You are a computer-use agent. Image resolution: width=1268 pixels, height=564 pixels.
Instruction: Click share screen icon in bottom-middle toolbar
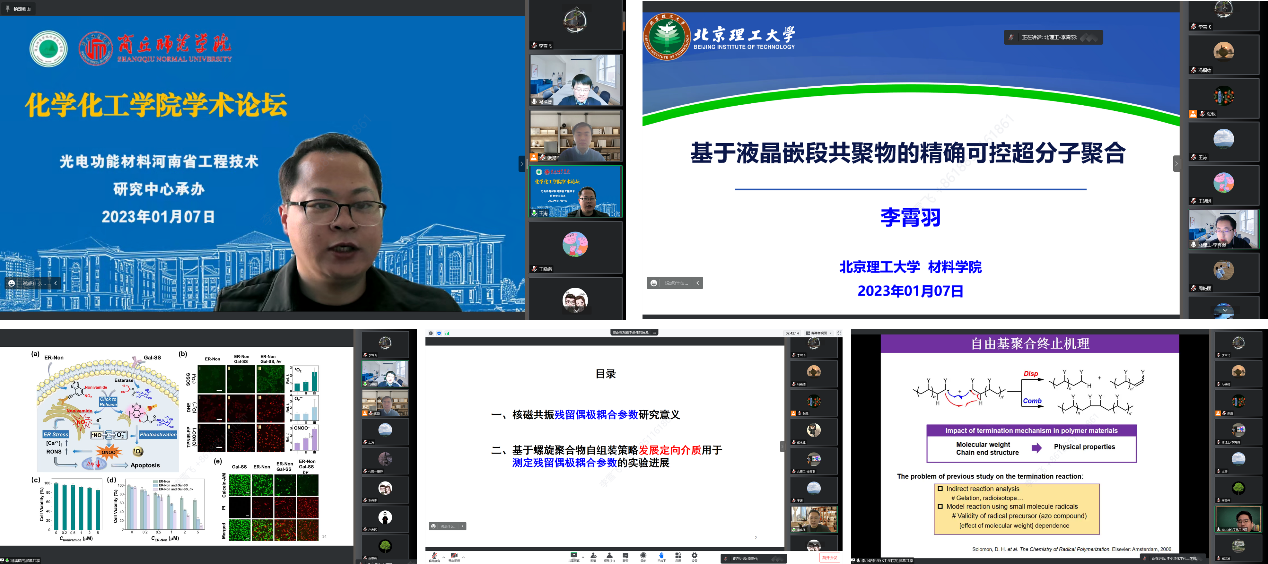(x=574, y=556)
